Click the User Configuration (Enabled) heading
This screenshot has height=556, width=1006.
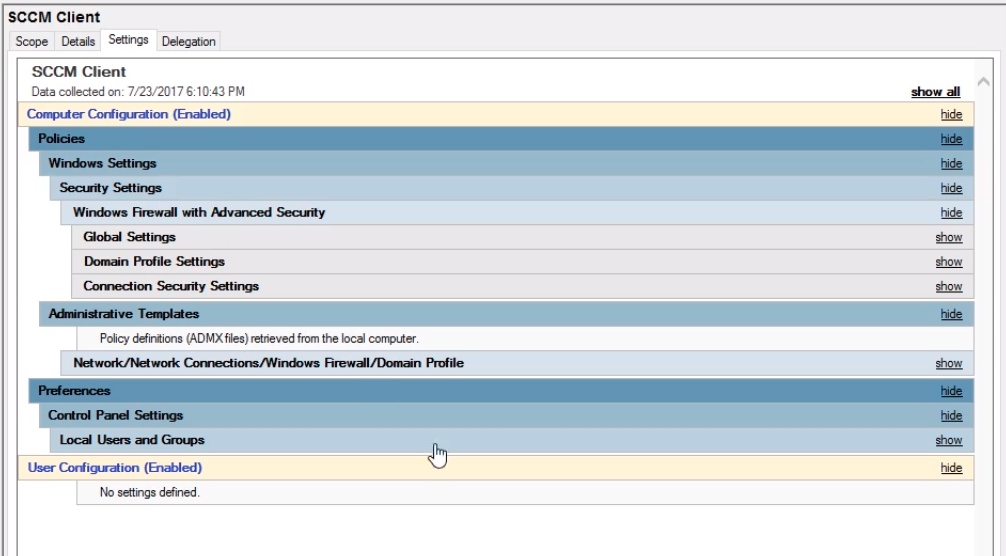click(x=115, y=468)
